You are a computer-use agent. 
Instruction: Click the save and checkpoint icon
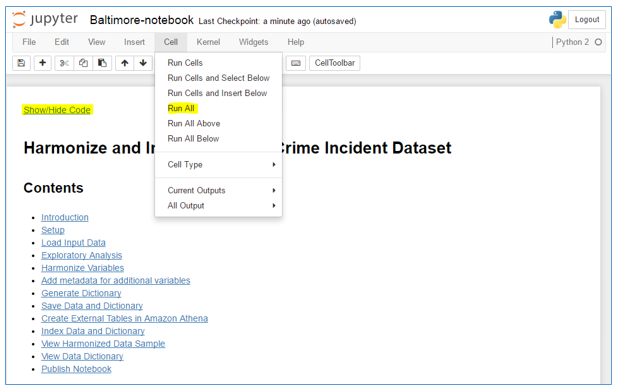(21, 63)
